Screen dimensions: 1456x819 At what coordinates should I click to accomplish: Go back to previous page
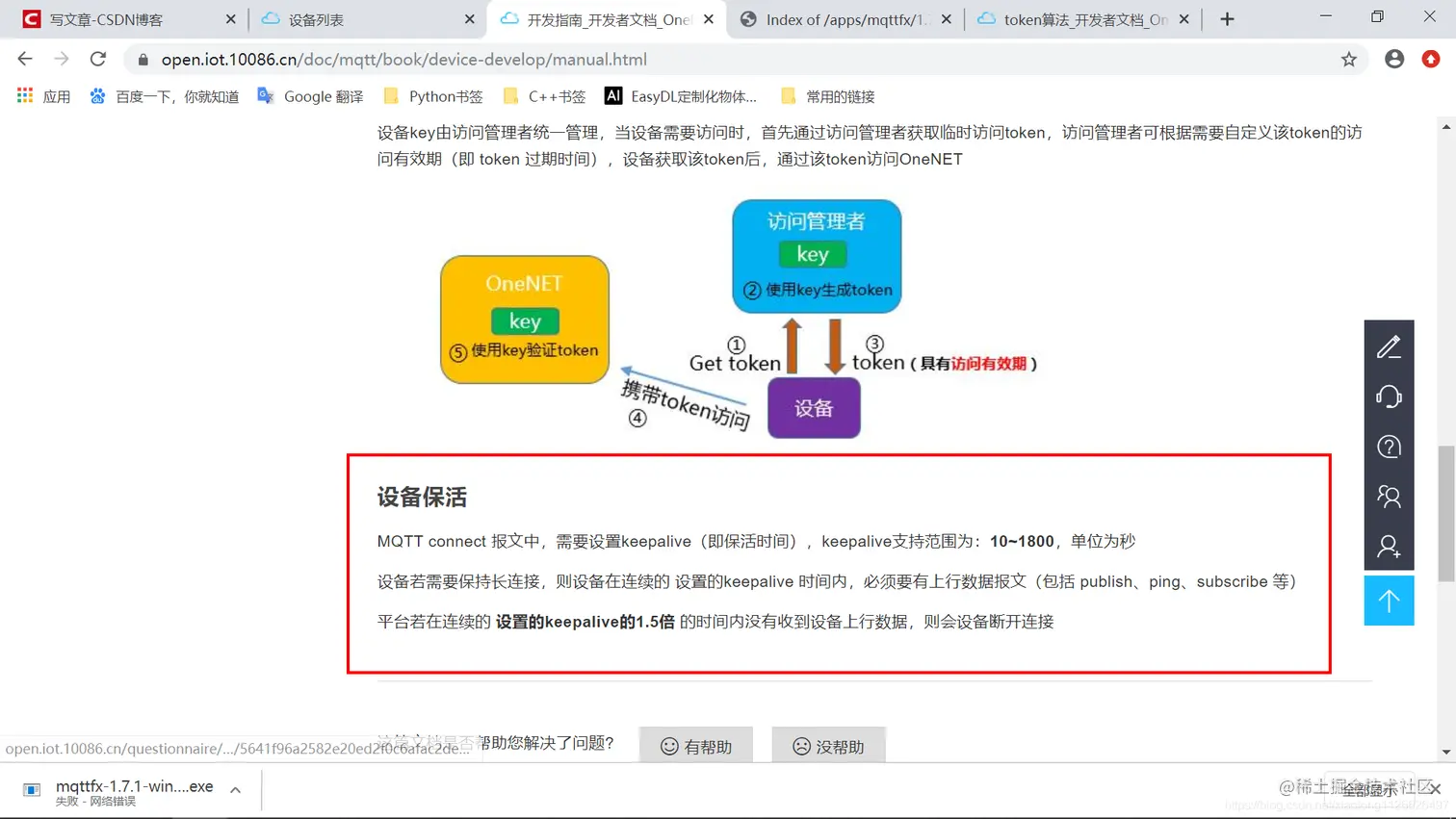25,60
